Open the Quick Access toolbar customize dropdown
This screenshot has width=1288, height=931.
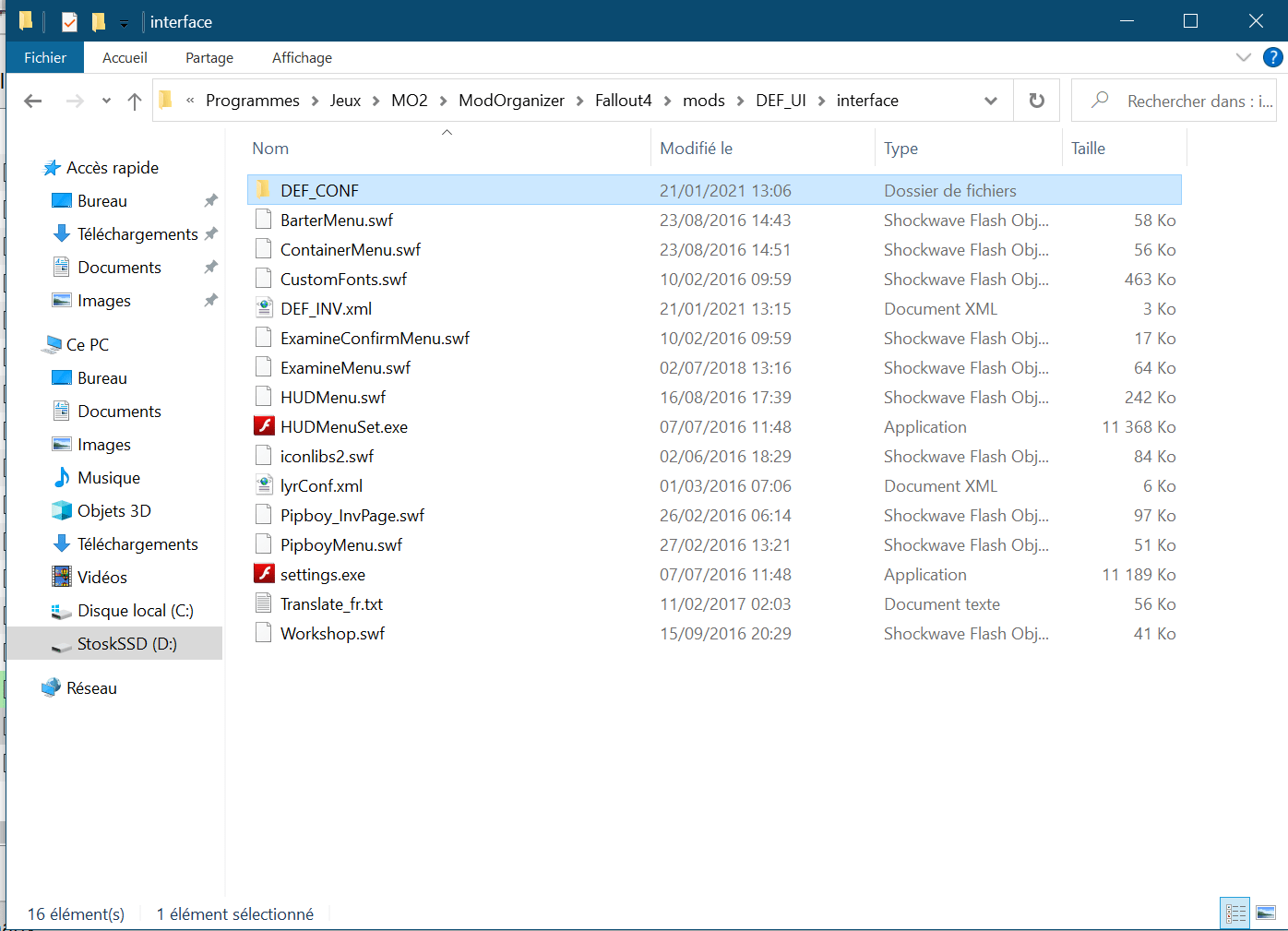[x=125, y=23]
